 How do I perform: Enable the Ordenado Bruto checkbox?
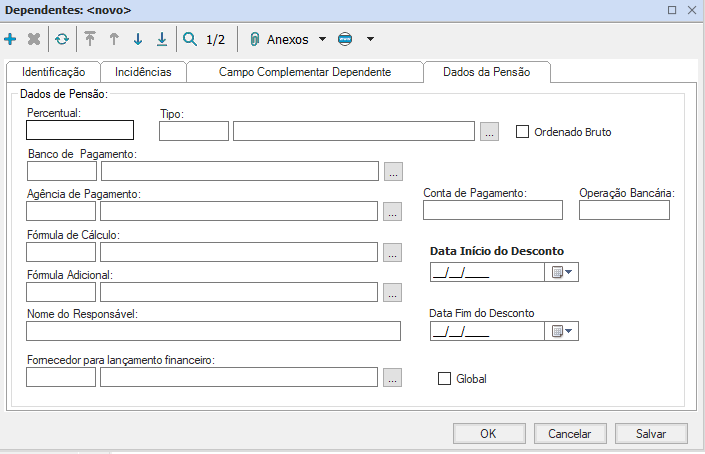click(521, 131)
